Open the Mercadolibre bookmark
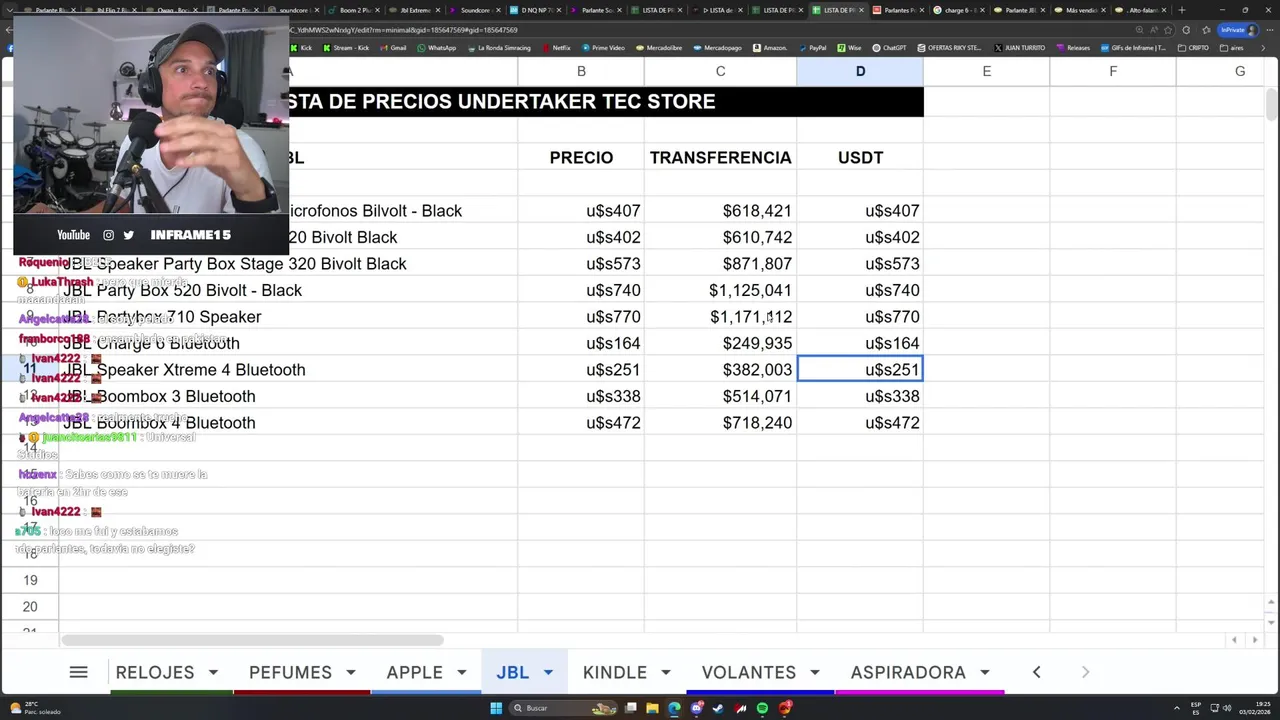The width and height of the screenshot is (1280, 720). (657, 47)
